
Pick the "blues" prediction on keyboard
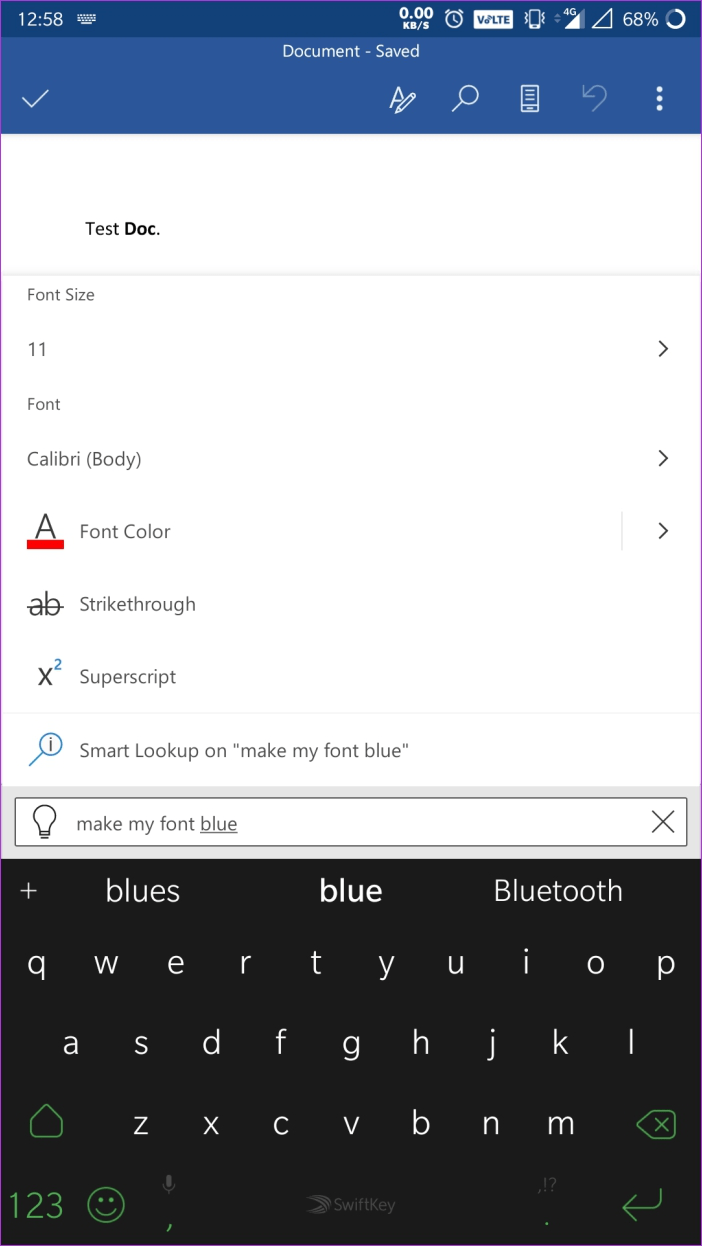(142, 890)
